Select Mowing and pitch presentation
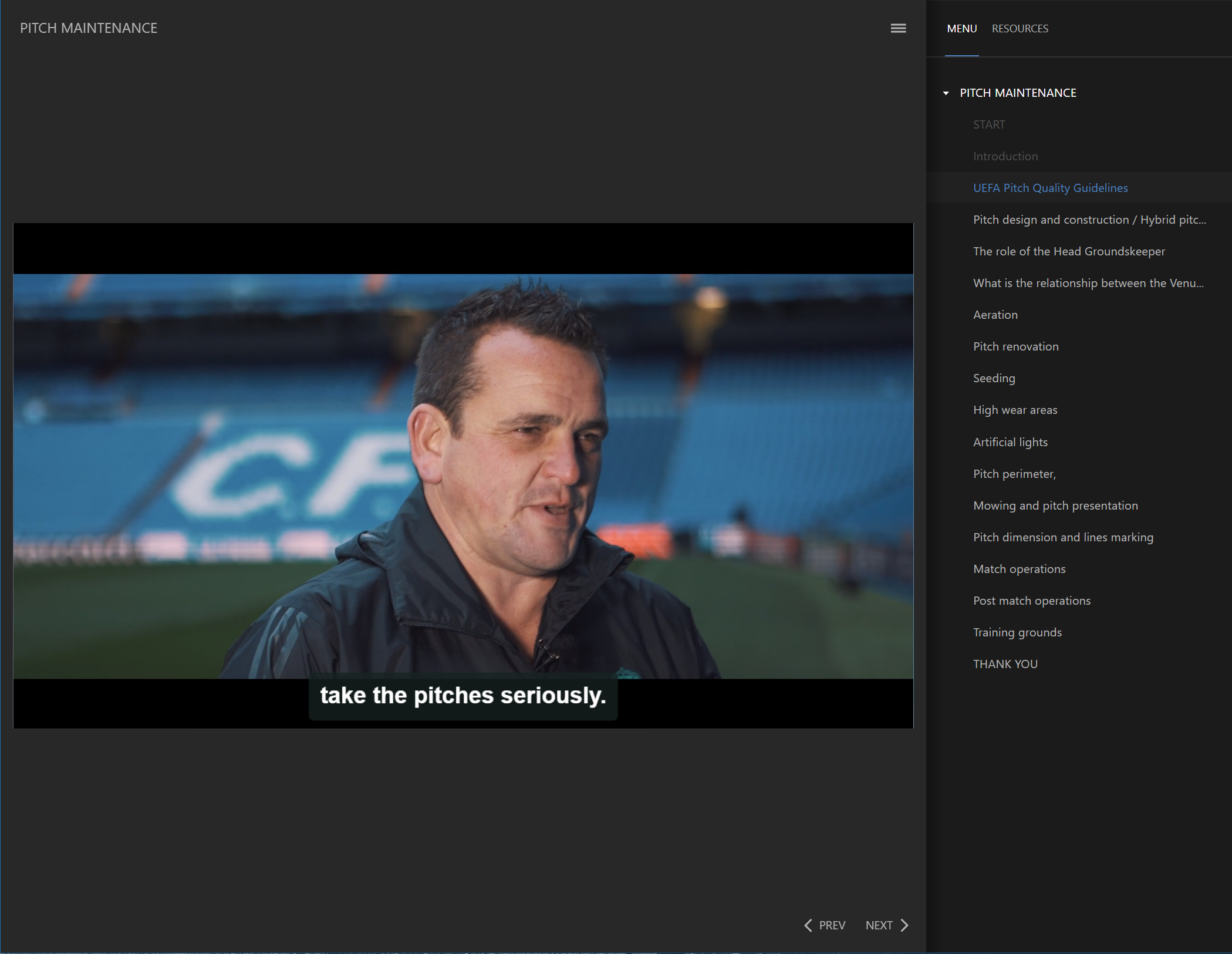The height and width of the screenshot is (954, 1232). (1055, 505)
